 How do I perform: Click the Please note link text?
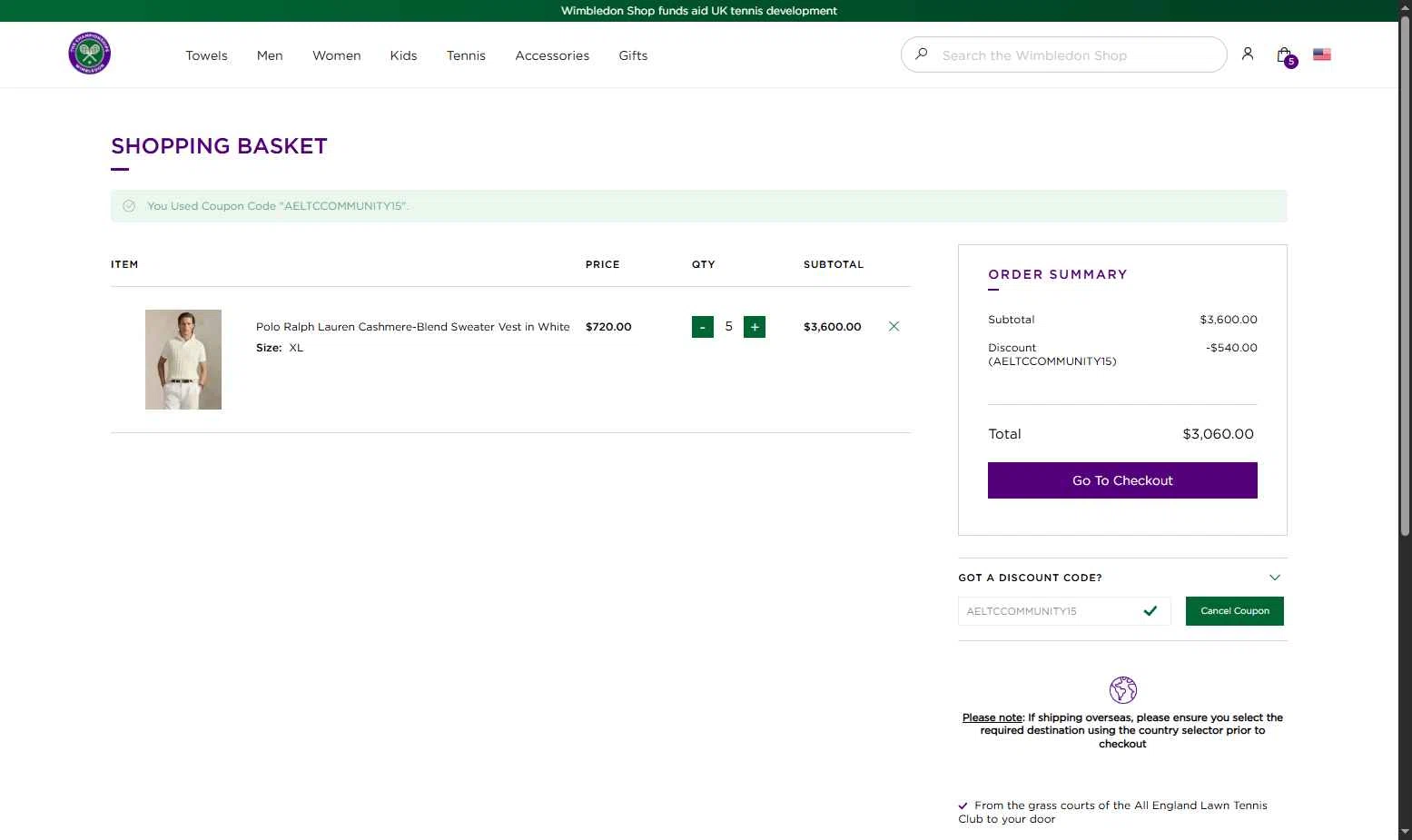[x=992, y=717]
